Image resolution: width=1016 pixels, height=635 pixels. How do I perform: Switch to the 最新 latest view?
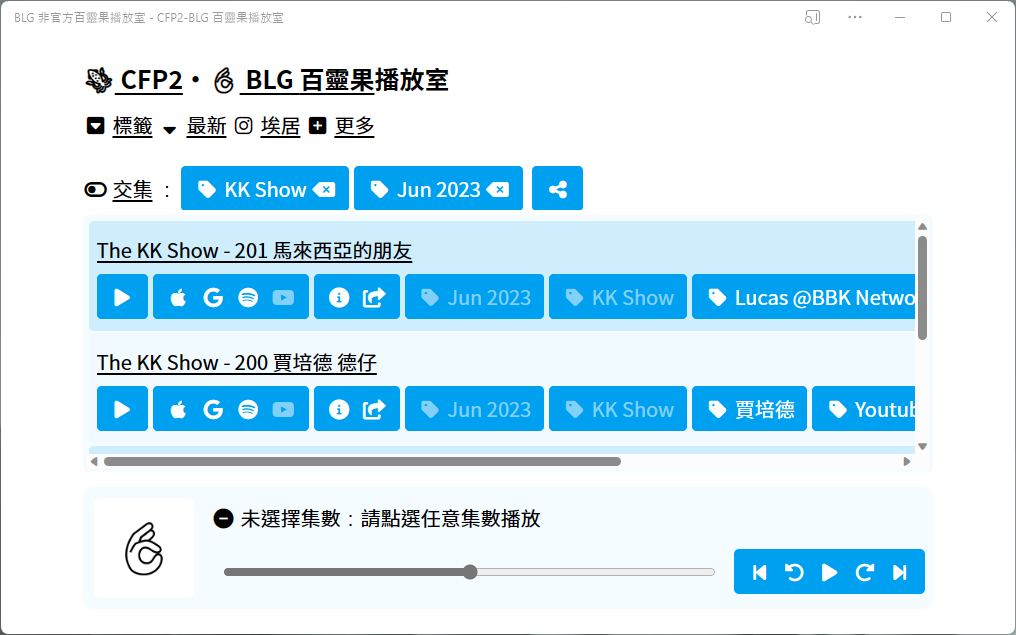pos(206,126)
